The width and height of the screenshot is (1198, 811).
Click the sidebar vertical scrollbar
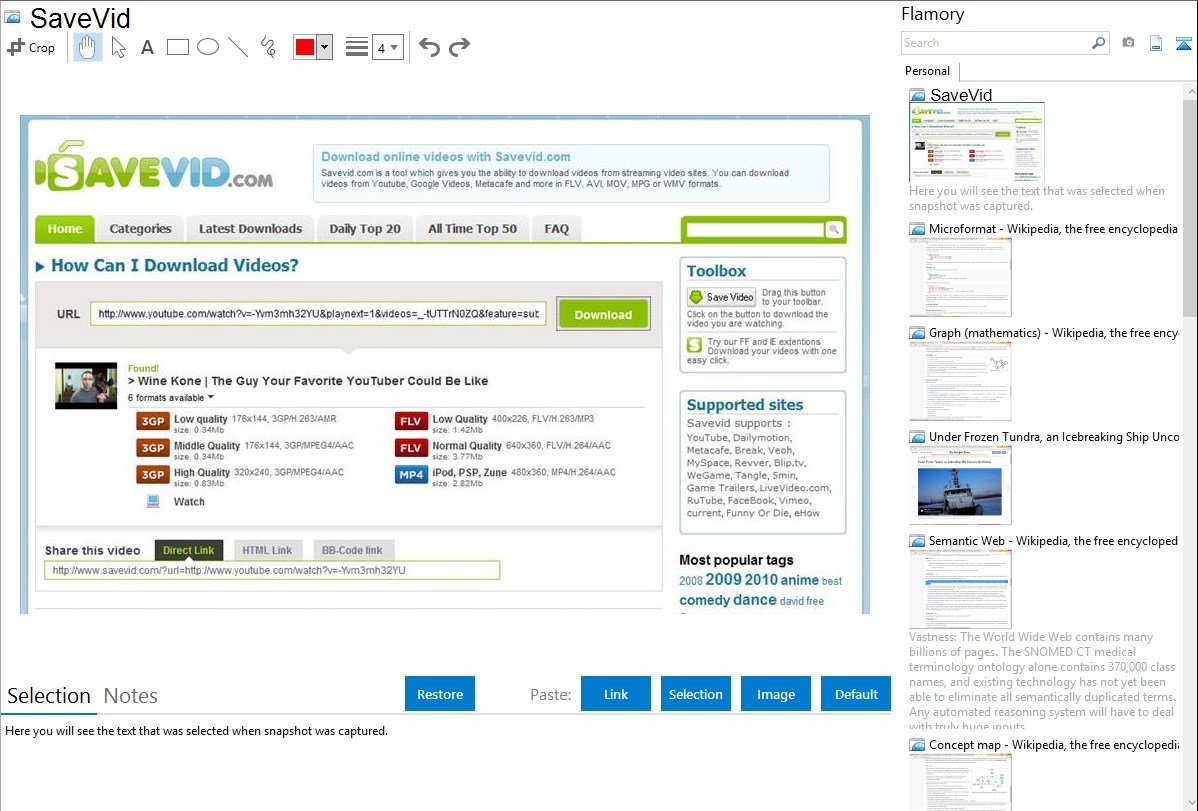click(x=1190, y=208)
